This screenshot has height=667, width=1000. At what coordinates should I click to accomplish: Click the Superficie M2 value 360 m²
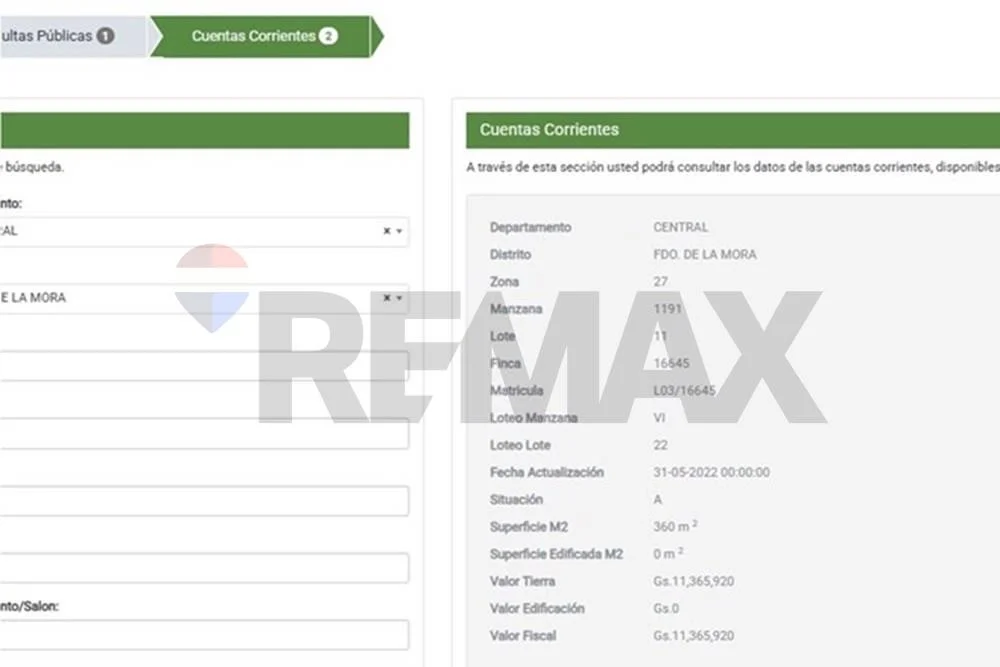[668, 527]
